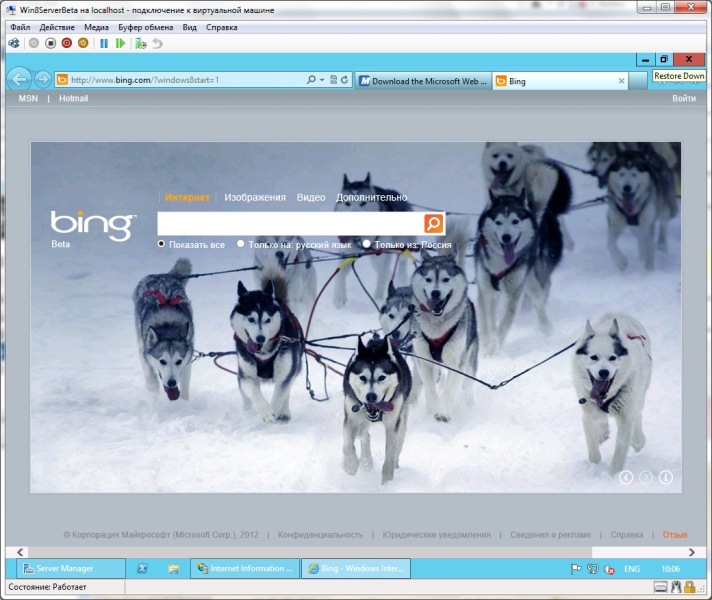Image resolution: width=712 pixels, height=600 pixels.
Task: Open the 'Изображения' search link
Action: point(255,198)
